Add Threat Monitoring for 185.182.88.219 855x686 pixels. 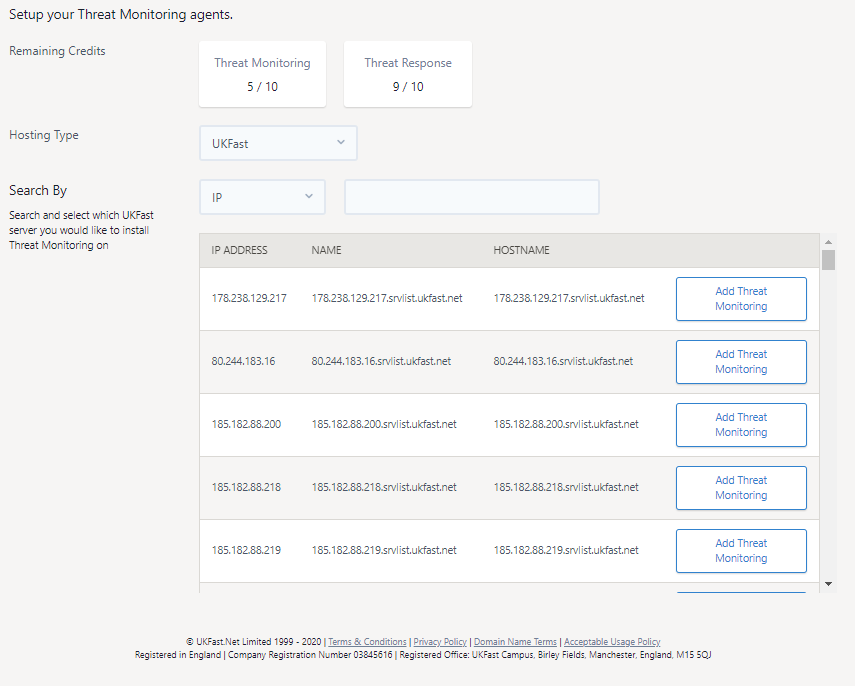tap(741, 551)
